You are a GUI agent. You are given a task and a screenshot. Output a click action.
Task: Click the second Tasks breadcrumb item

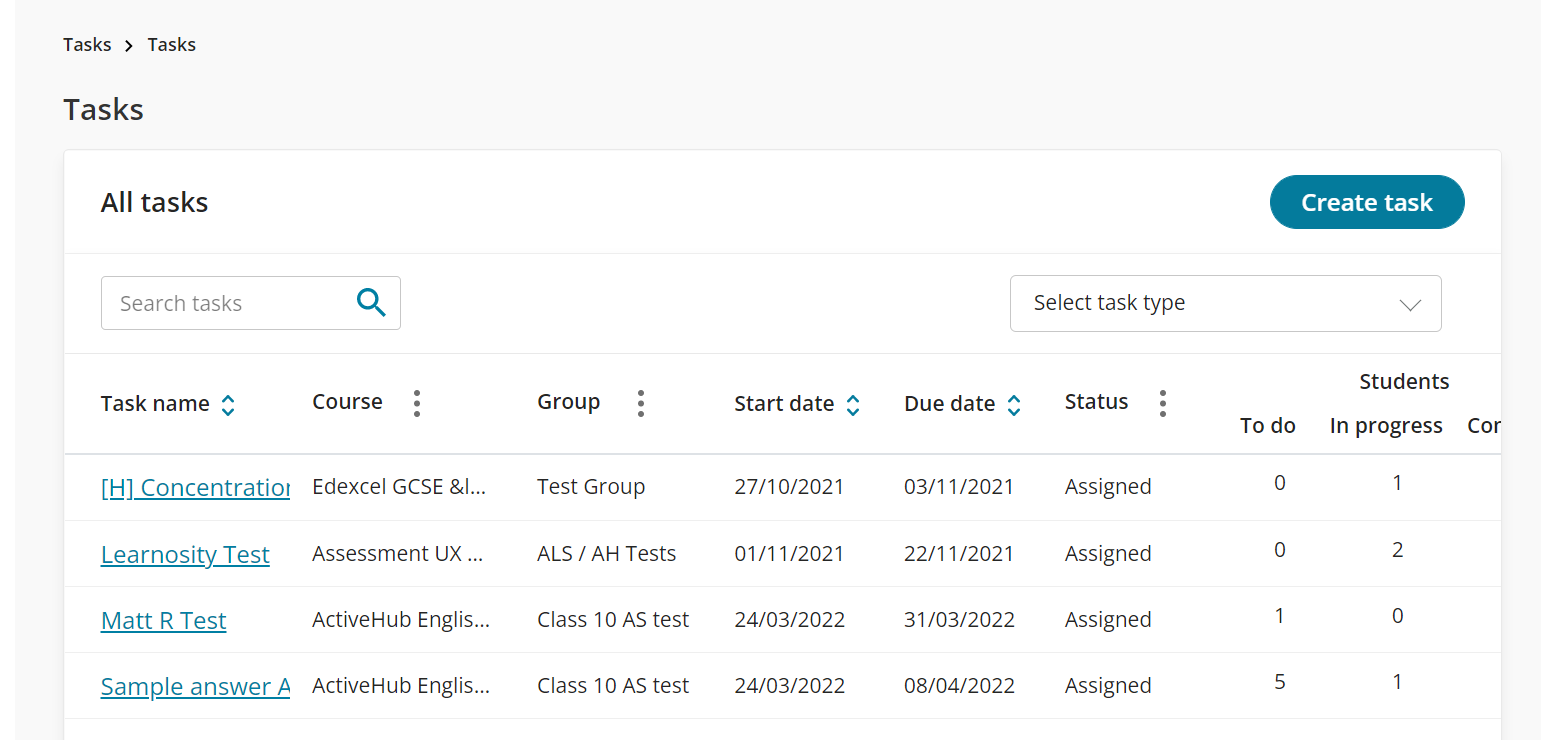pyautogui.click(x=171, y=44)
